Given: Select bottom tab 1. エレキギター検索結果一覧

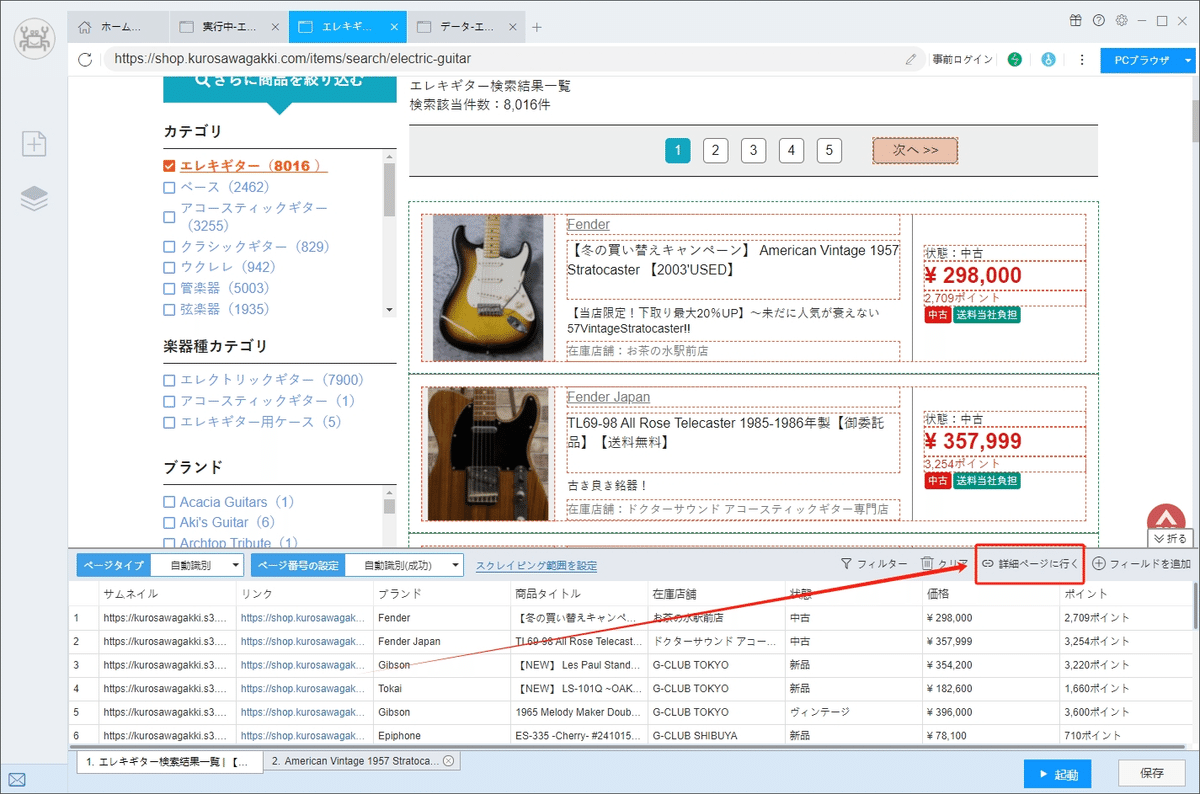Looking at the screenshot, I should coord(170,761).
